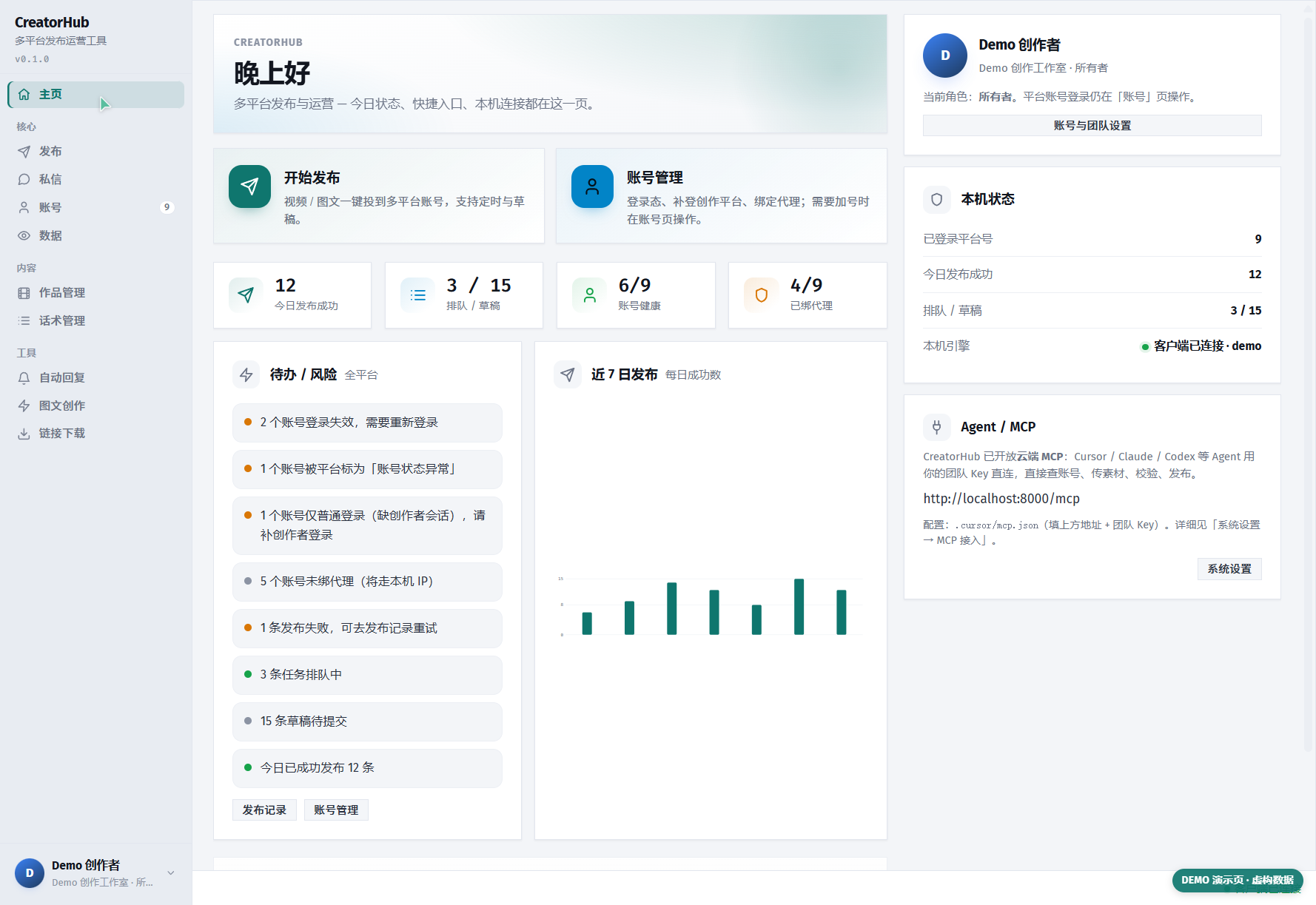The width and height of the screenshot is (1316, 905).
Task: Open the 账号管理 card title
Action: [x=654, y=178]
